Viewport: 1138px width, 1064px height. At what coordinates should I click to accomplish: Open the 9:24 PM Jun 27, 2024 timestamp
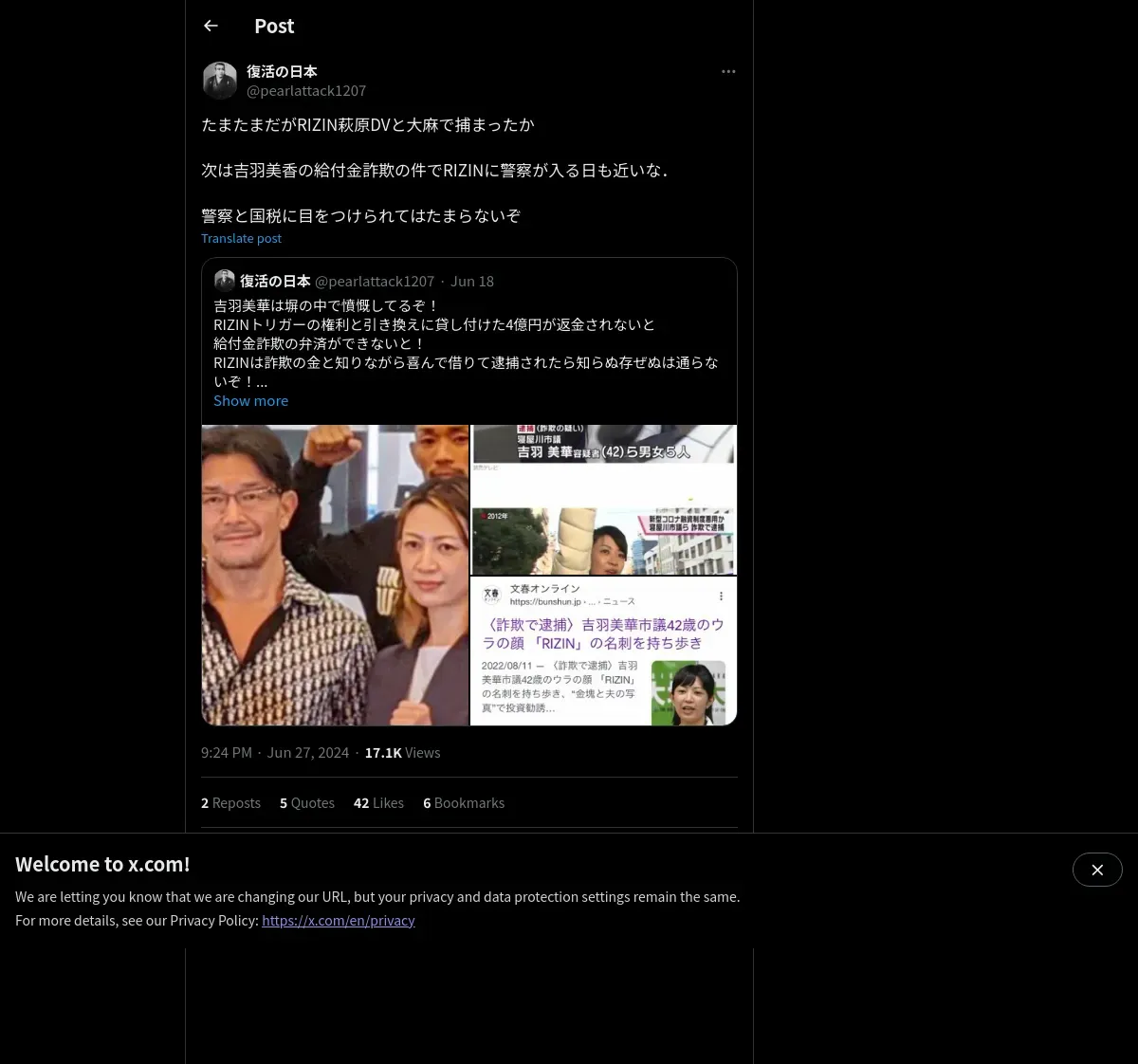click(x=275, y=752)
